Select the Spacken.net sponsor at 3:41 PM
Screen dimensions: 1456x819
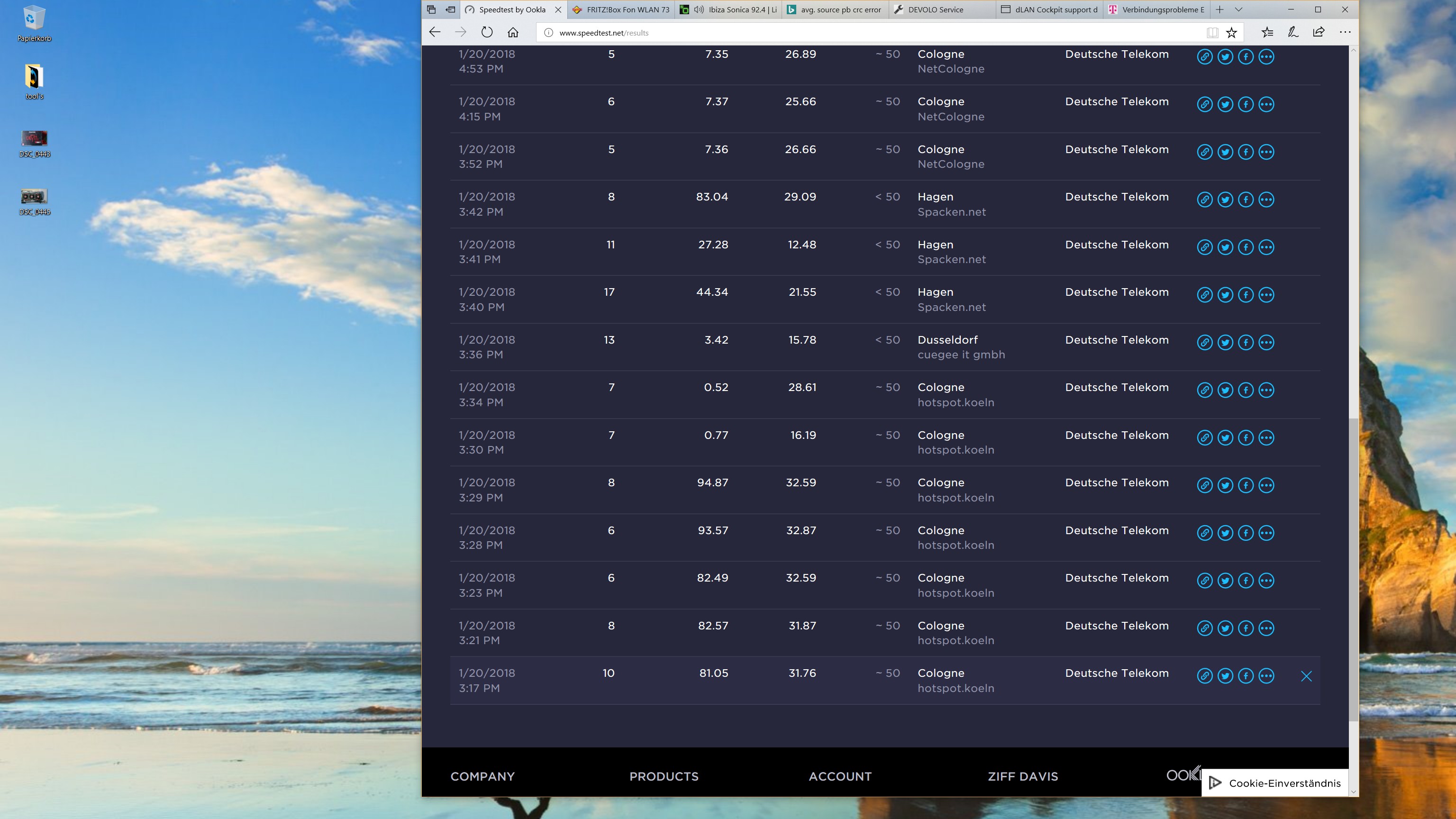click(x=952, y=259)
